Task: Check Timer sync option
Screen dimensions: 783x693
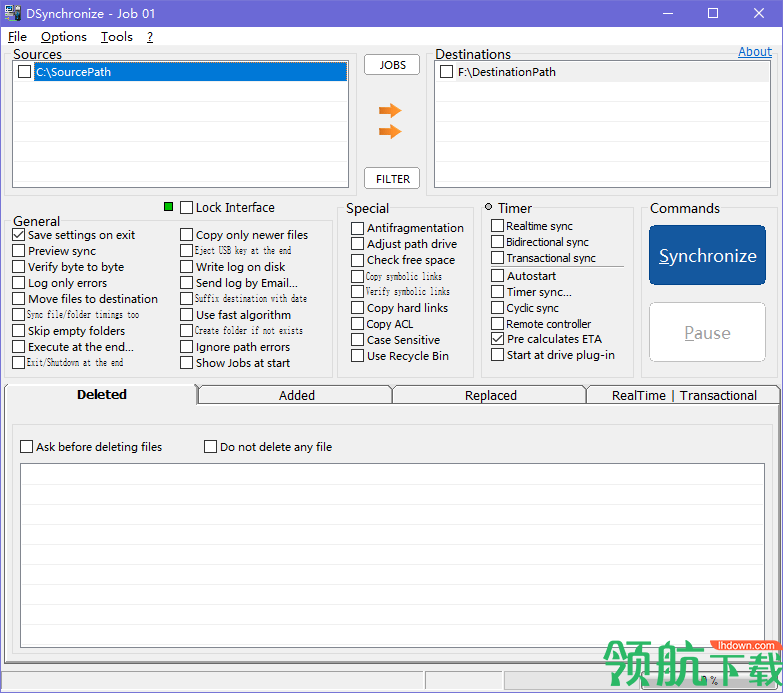Action: pos(497,292)
